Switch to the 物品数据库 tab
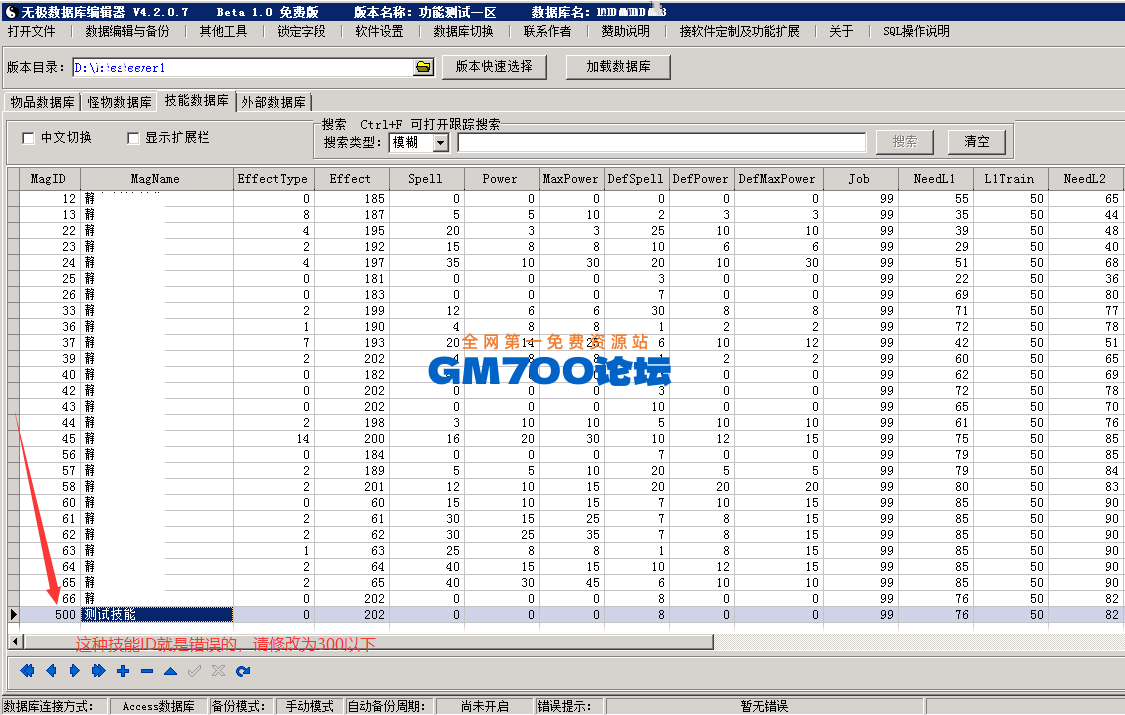The height and width of the screenshot is (715, 1125). click(x=41, y=101)
